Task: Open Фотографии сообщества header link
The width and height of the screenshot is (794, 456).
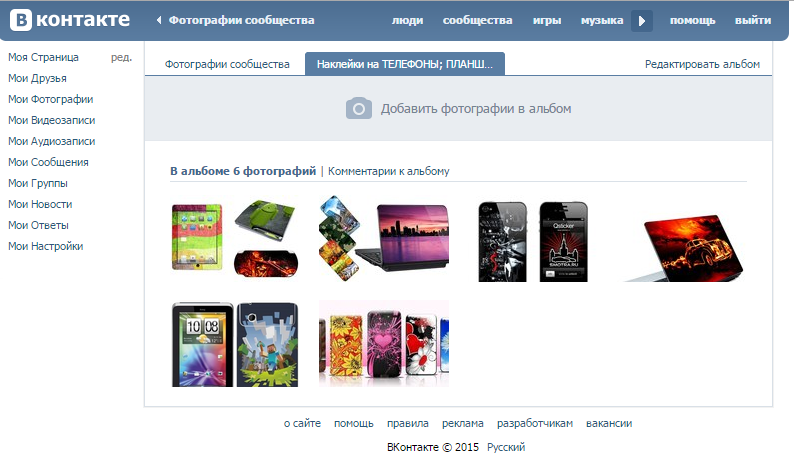Action: coord(241,20)
